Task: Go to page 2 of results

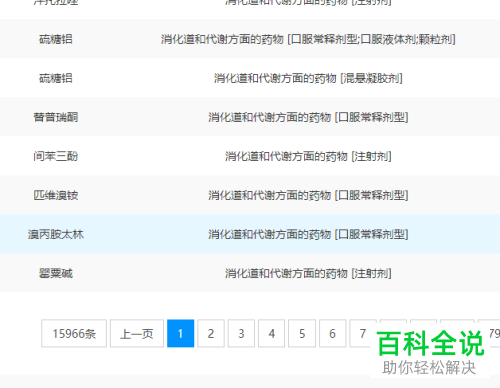Action: click(211, 333)
